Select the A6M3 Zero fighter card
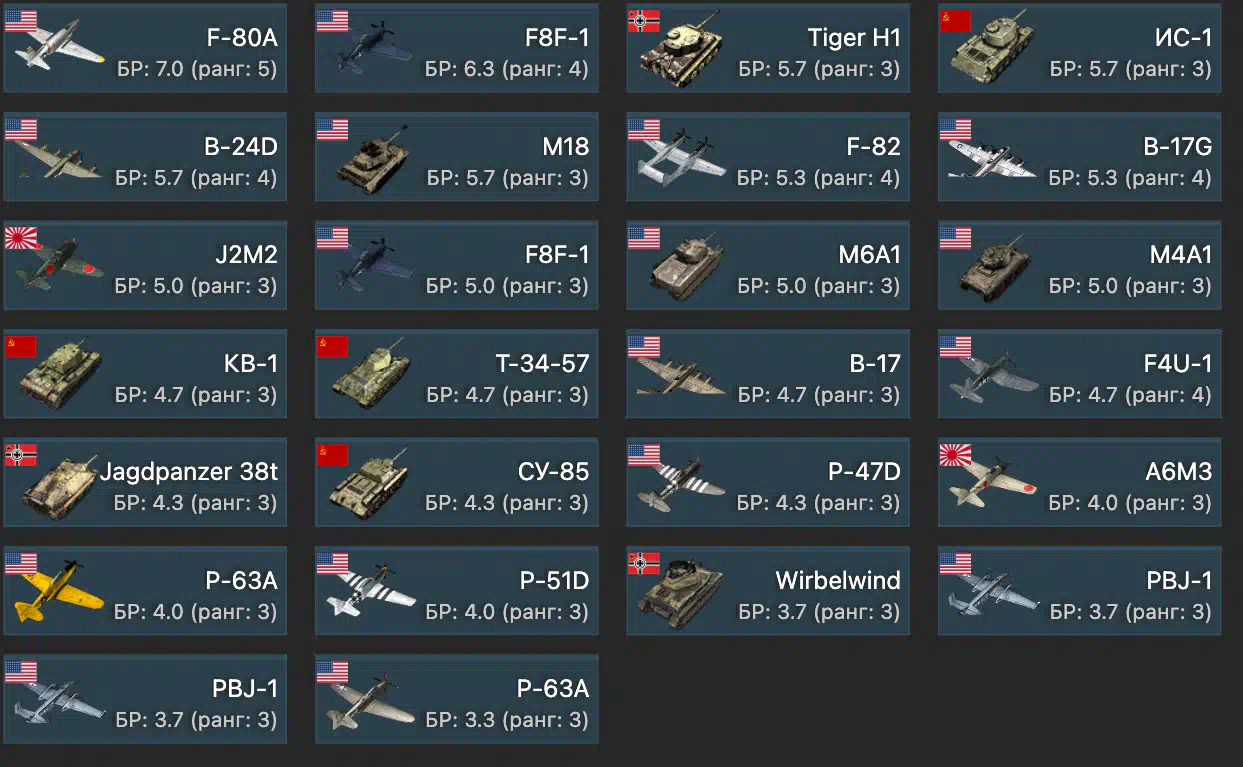Screen dimensions: 1243x767 pyautogui.click(x=1079, y=483)
